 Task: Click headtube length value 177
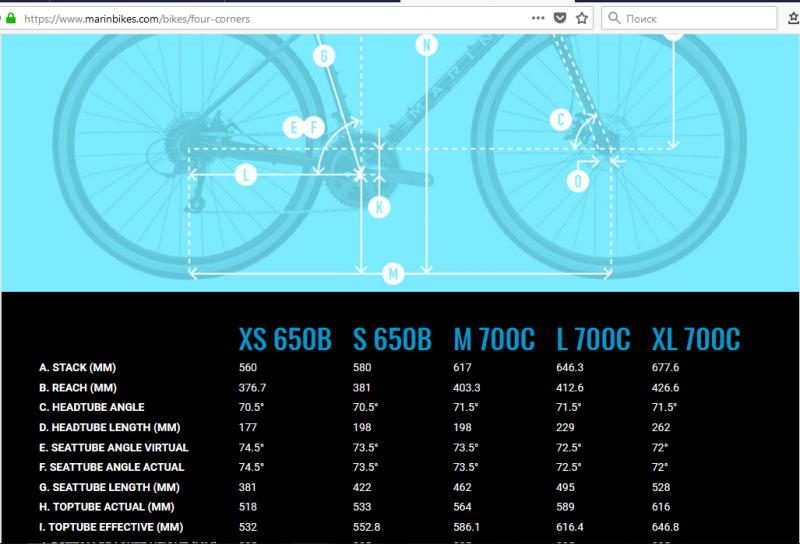[x=247, y=427]
